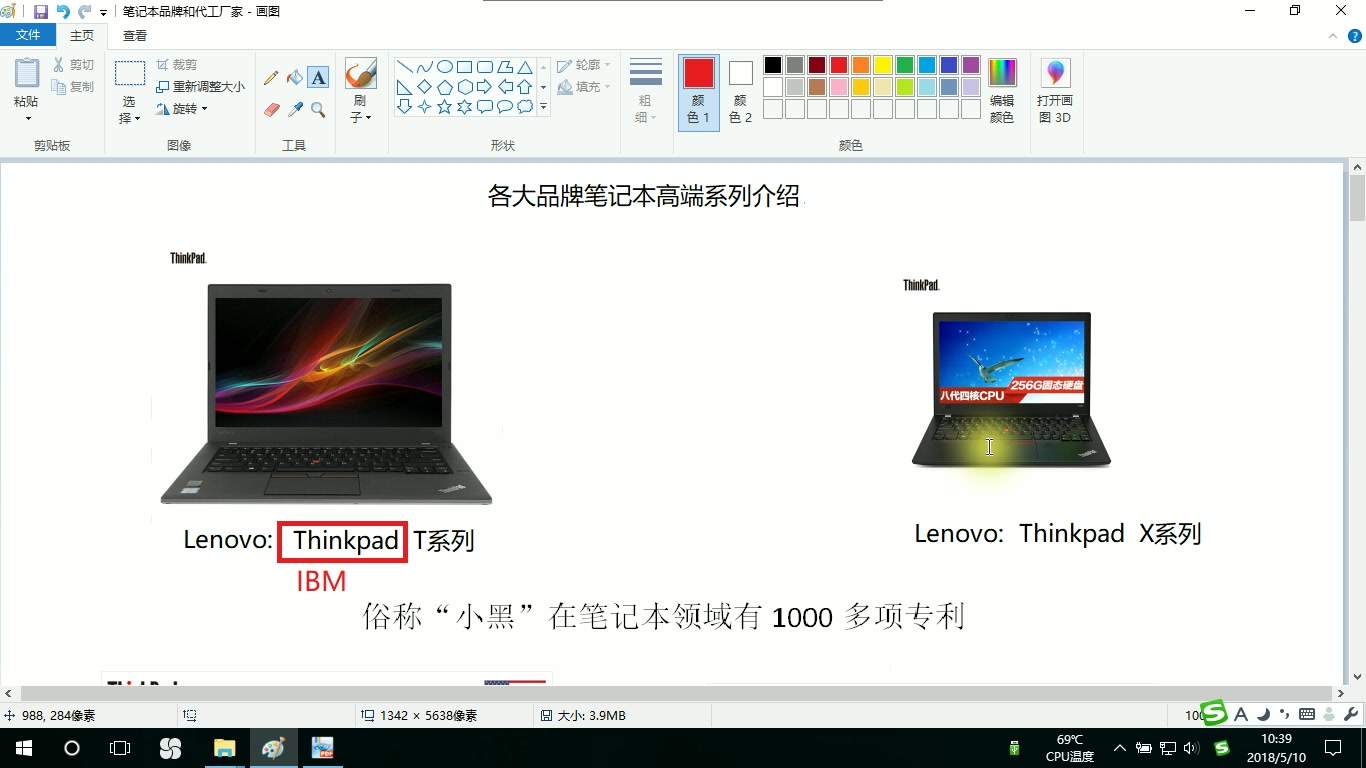This screenshot has height=768, width=1366.
Task: Choose the right triangle shape
Action: tap(405, 87)
